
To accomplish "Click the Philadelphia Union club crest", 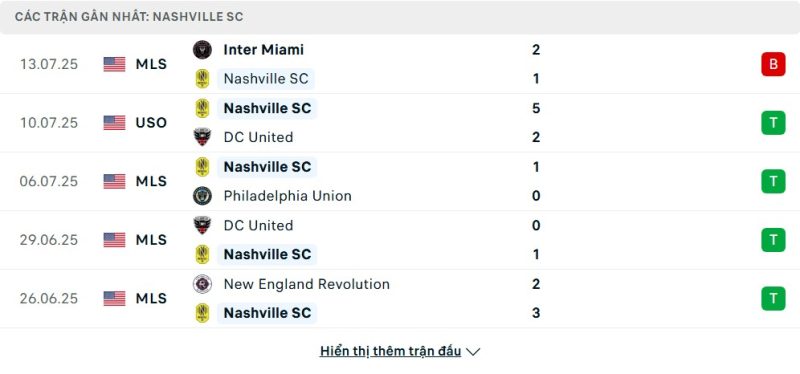I will [x=203, y=196].
